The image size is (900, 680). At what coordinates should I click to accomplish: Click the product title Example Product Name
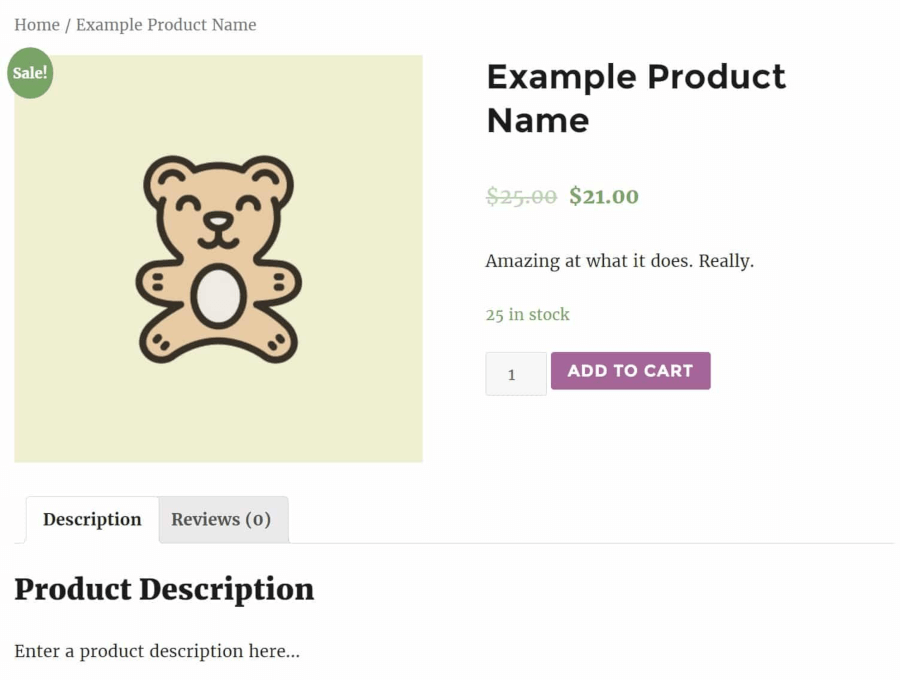pos(635,97)
